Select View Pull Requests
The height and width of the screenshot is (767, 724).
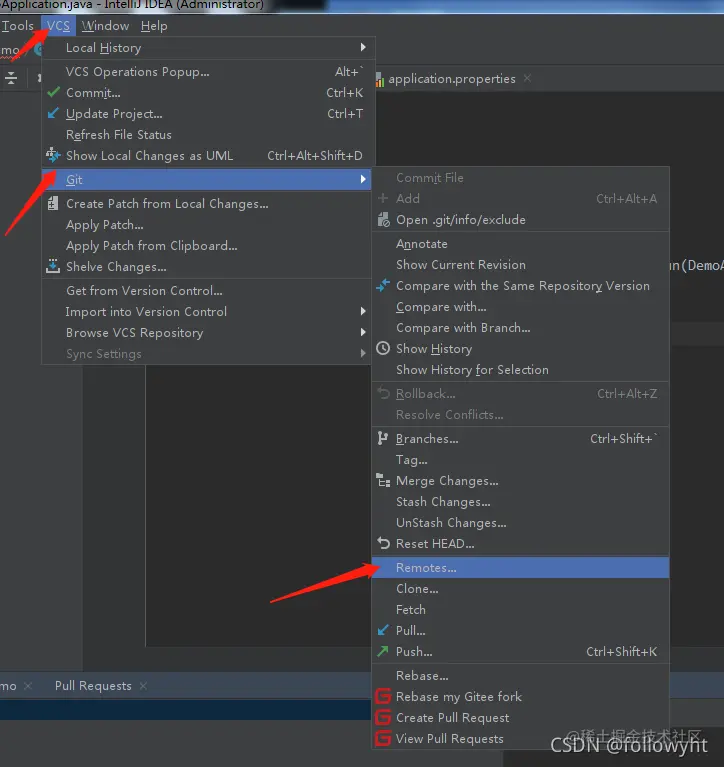[x=520, y=739]
